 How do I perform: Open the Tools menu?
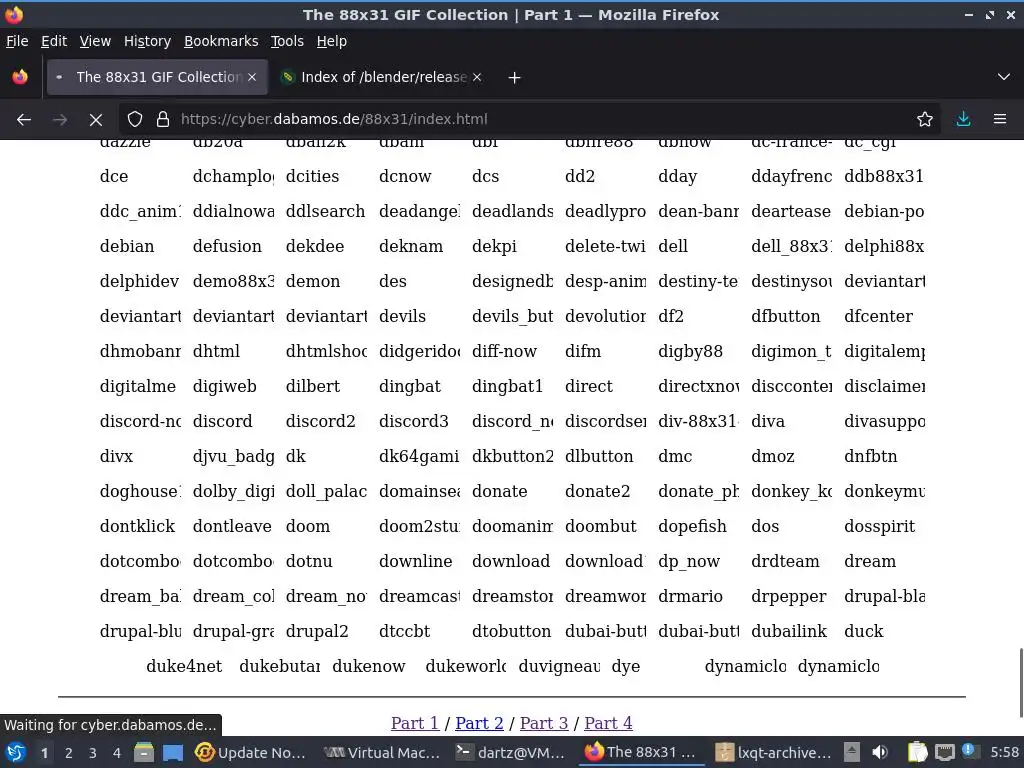tap(287, 41)
